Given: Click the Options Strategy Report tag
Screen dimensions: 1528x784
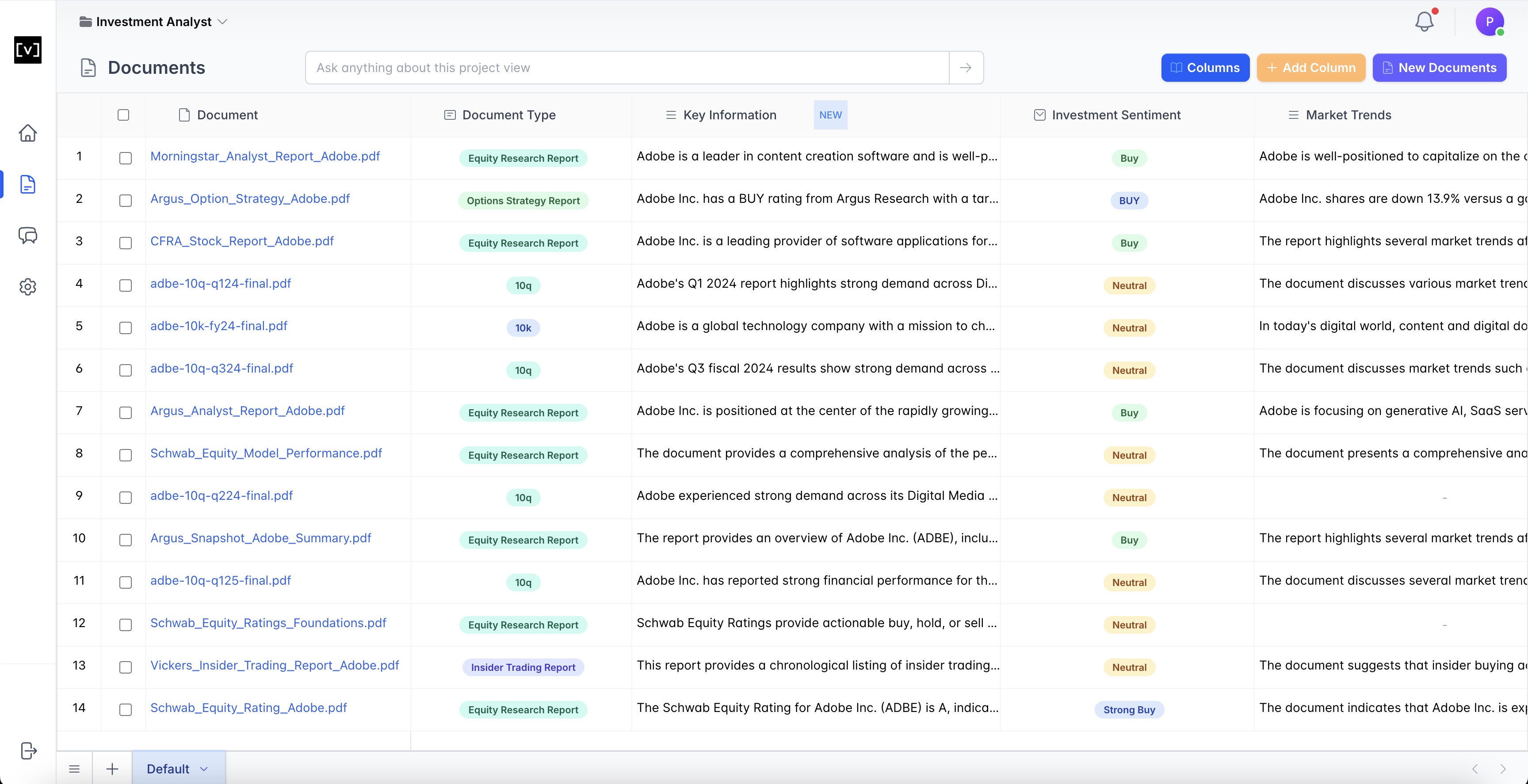Looking at the screenshot, I should coord(523,201).
